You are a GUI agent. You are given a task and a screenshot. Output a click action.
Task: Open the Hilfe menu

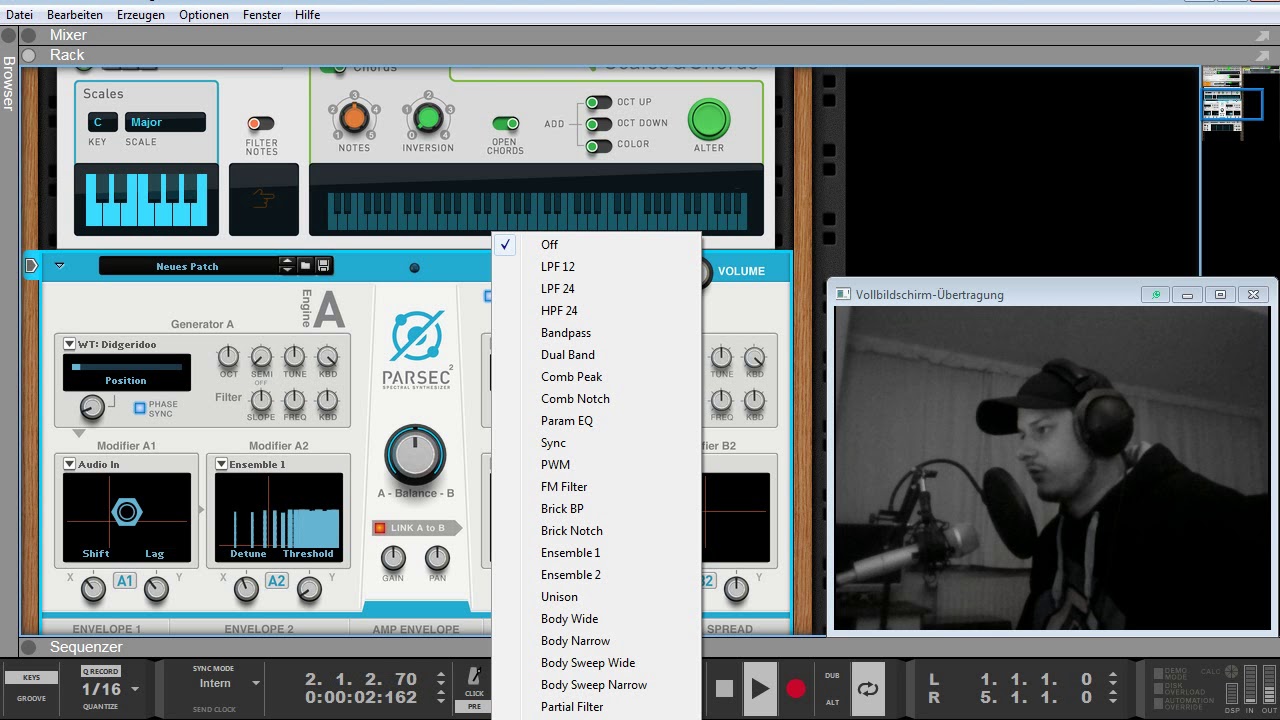[x=308, y=15]
